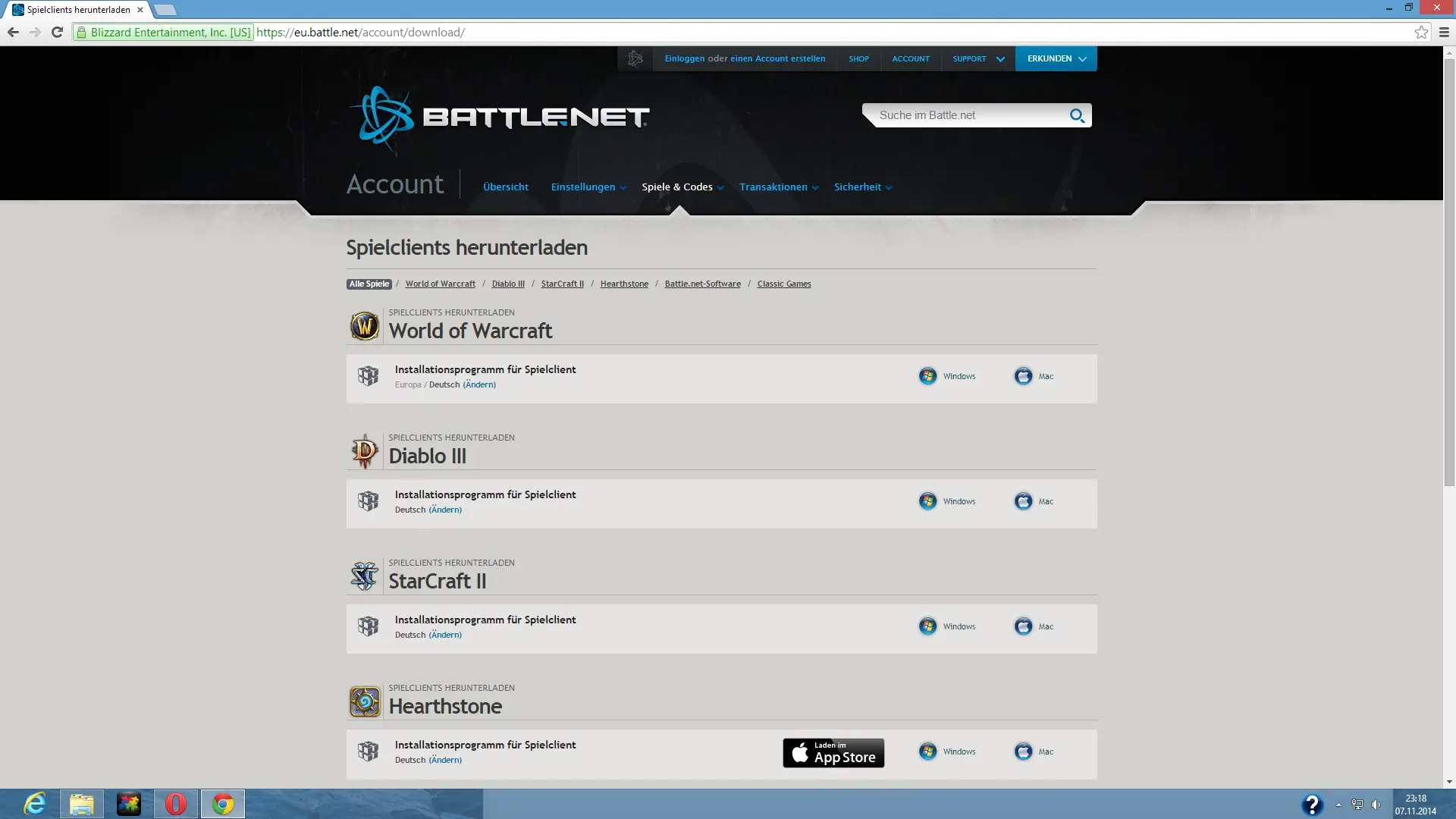This screenshot has height=819, width=1456.
Task: Reload the page in Chrome
Action: [x=57, y=32]
